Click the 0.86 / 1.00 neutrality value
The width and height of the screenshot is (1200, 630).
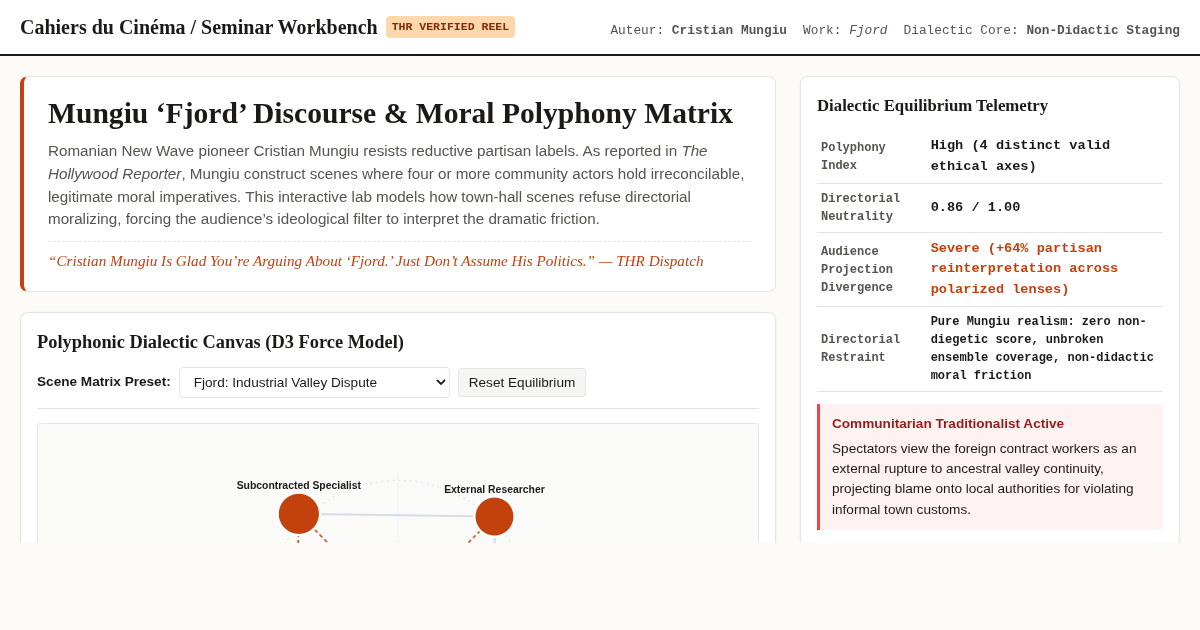pyautogui.click(x=975, y=207)
